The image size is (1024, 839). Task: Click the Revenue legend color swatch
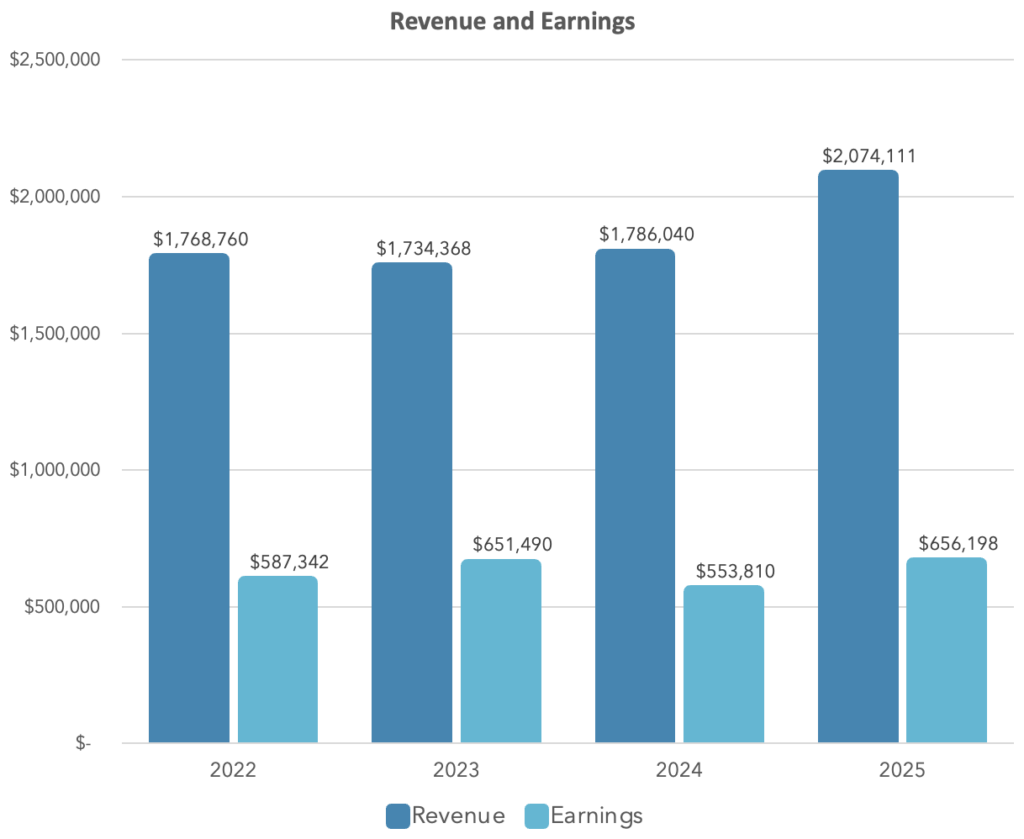(398, 816)
